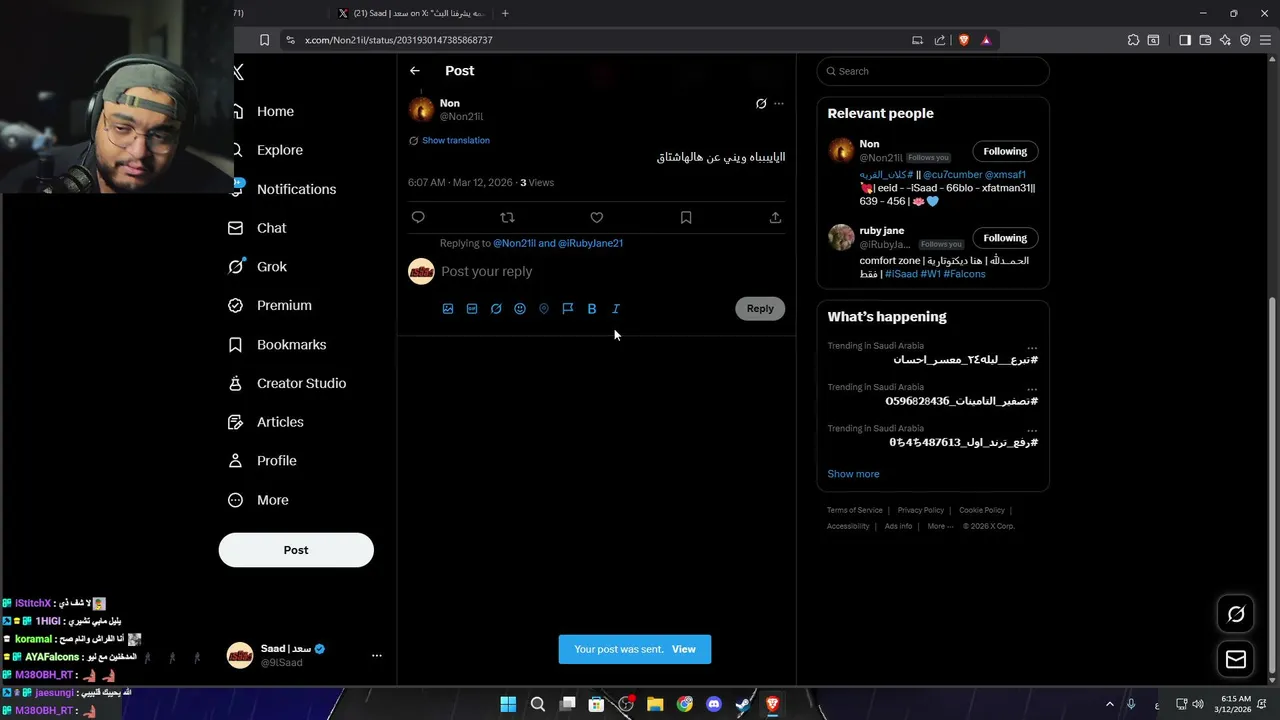Toggle Following for ruby jane
The width and height of the screenshot is (1280, 720).
click(x=1005, y=238)
